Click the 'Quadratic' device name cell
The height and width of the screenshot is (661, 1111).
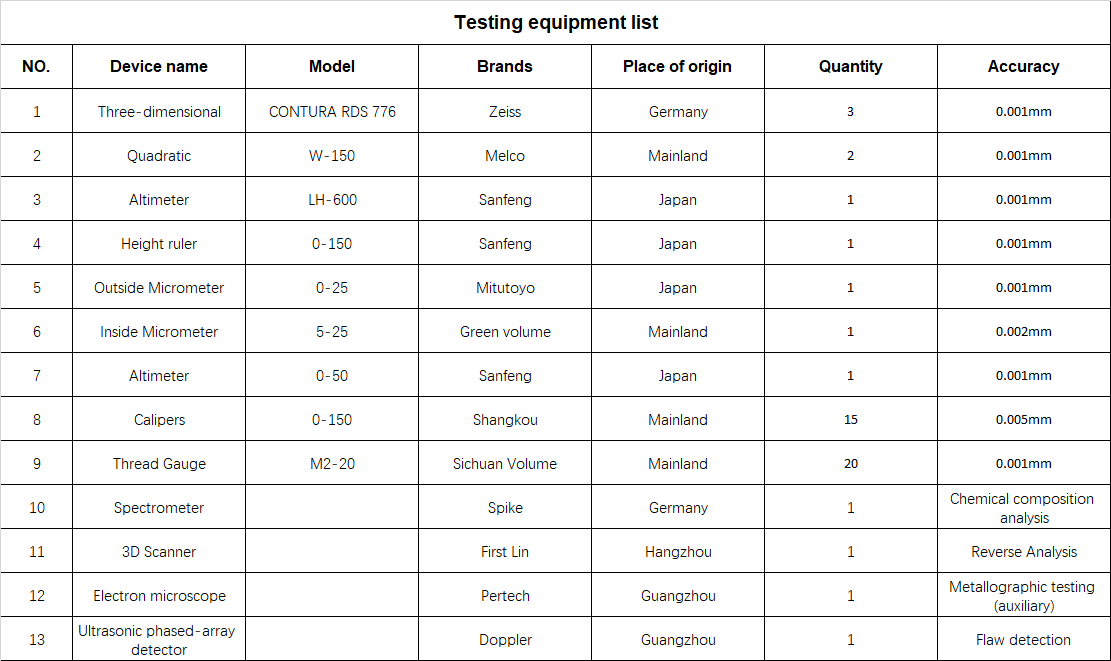pos(159,155)
